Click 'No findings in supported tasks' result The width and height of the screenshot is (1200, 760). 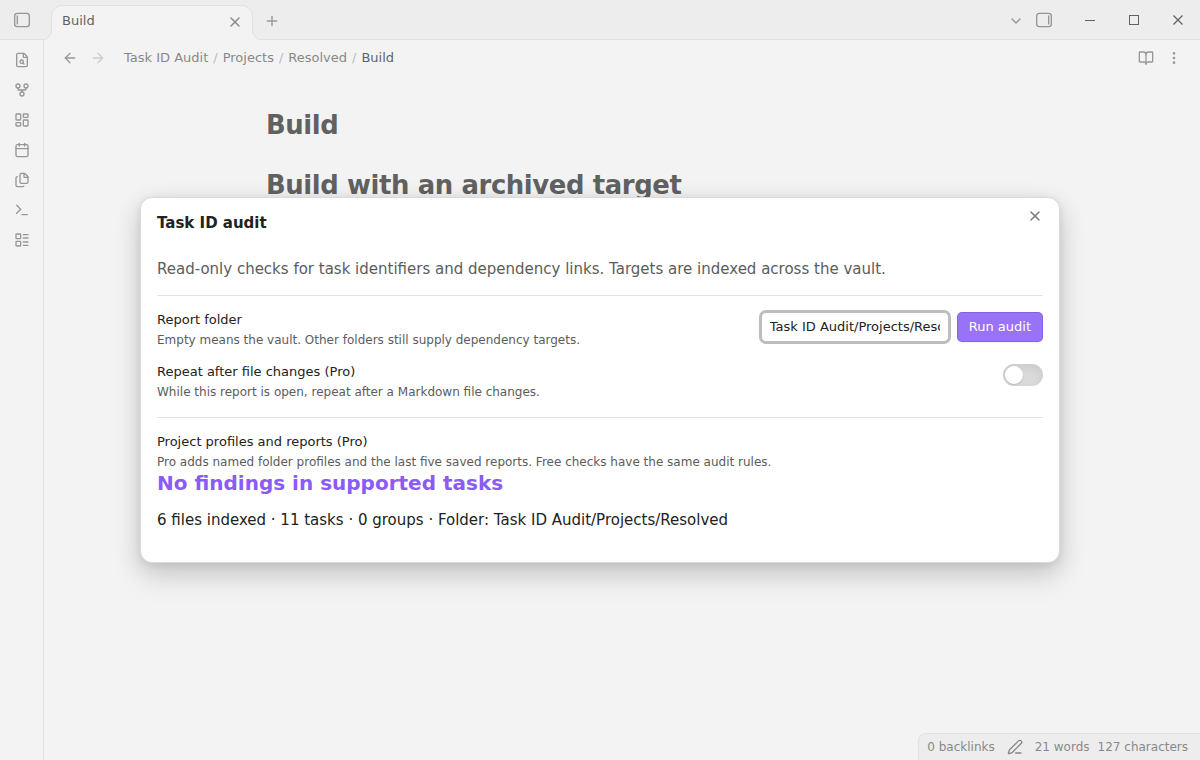330,483
